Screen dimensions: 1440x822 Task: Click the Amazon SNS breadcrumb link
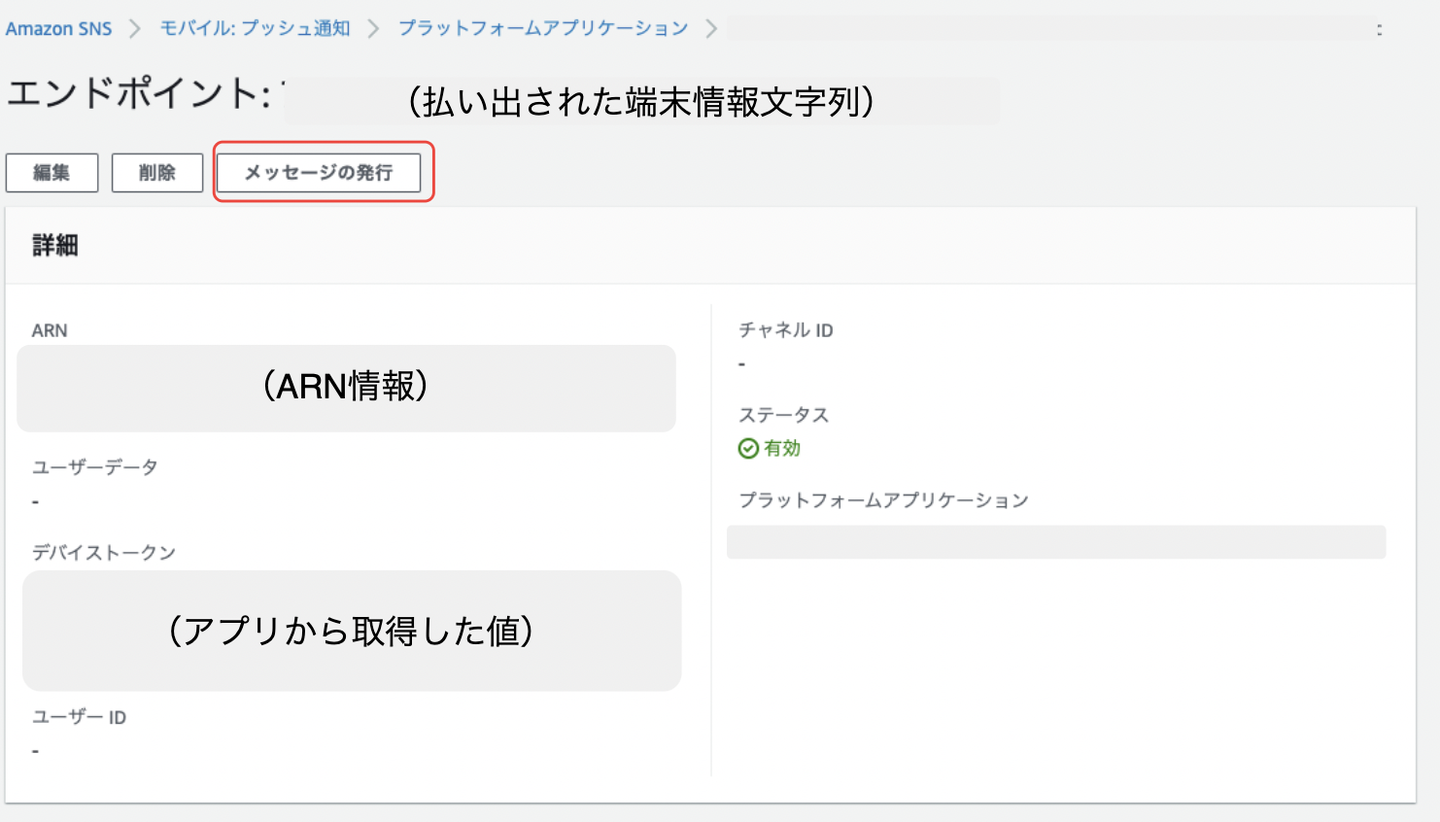coord(59,28)
